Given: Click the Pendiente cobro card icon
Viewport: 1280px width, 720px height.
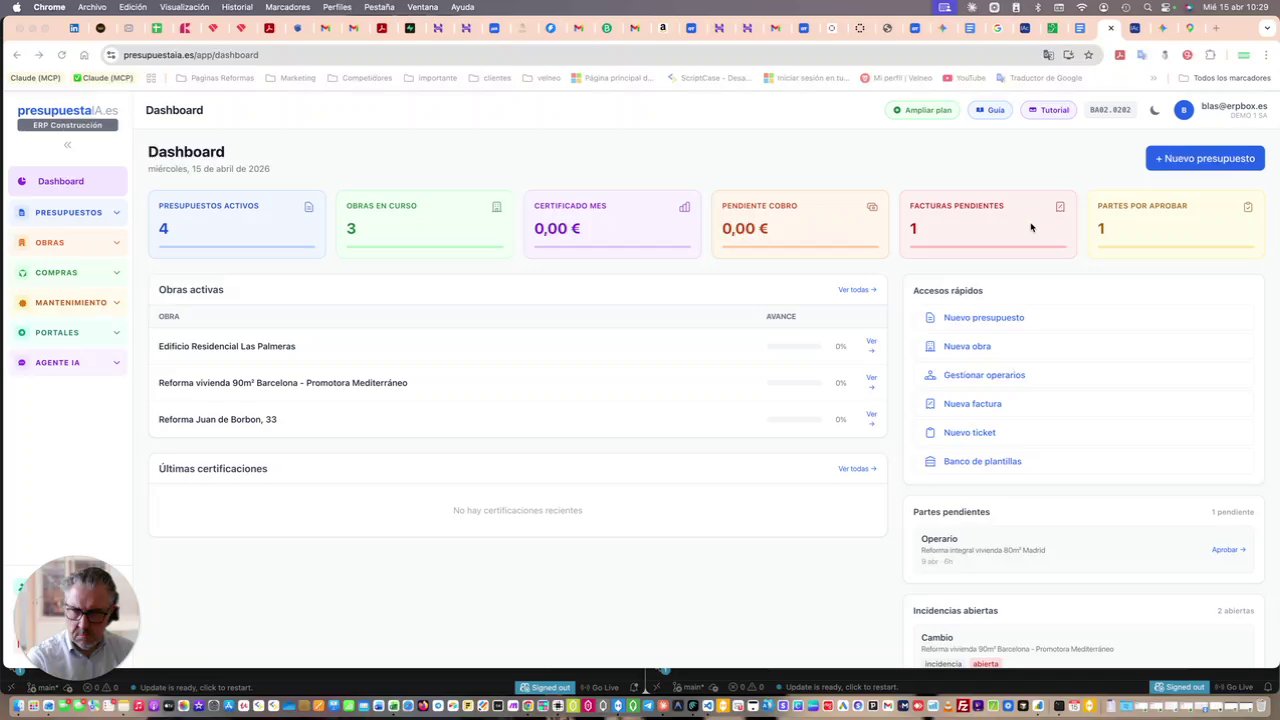Looking at the screenshot, I should click(872, 207).
